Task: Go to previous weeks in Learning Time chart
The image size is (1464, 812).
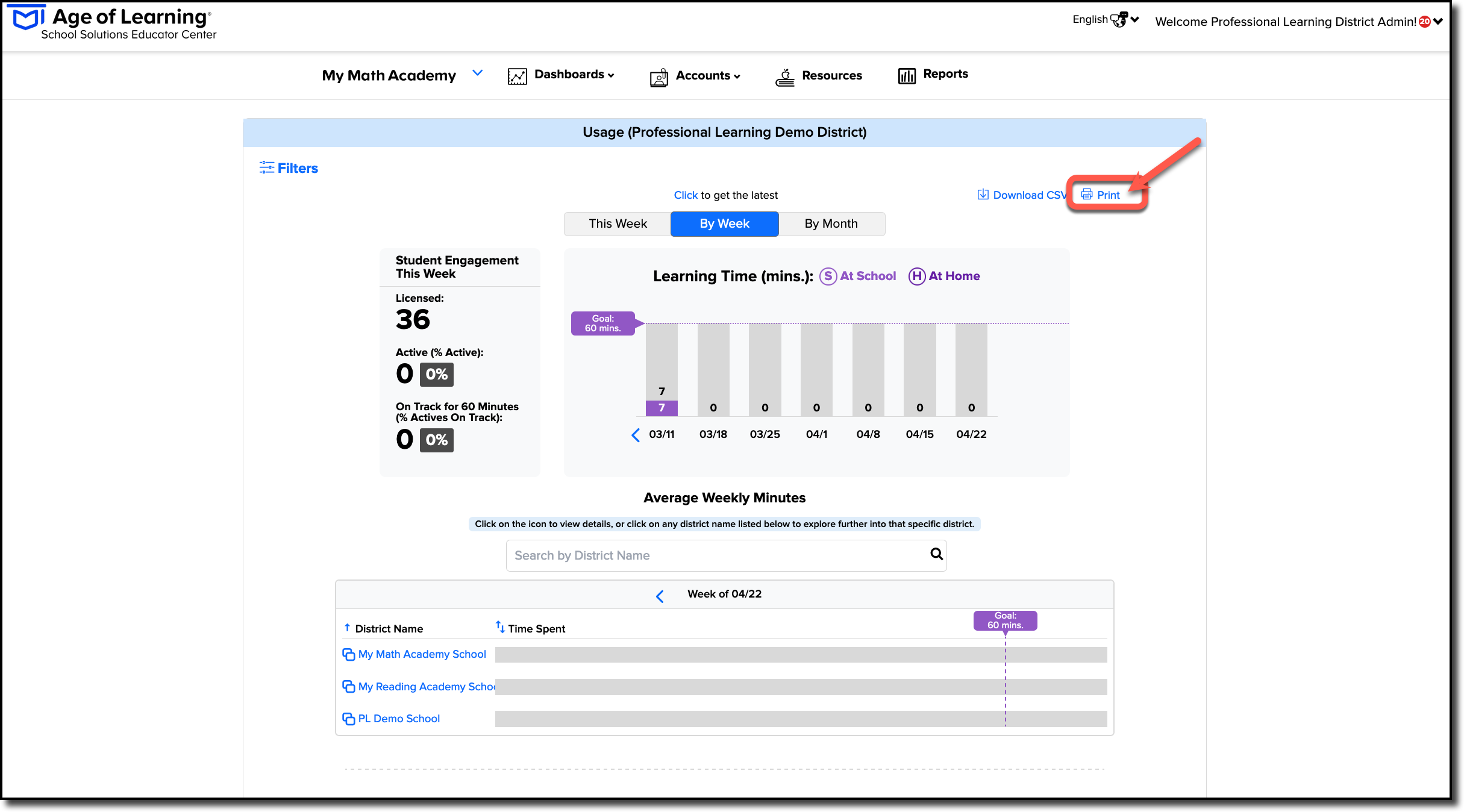Action: [x=635, y=435]
